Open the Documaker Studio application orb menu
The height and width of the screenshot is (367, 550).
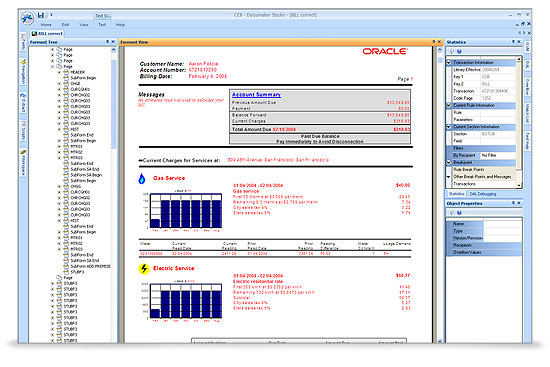click(27, 18)
